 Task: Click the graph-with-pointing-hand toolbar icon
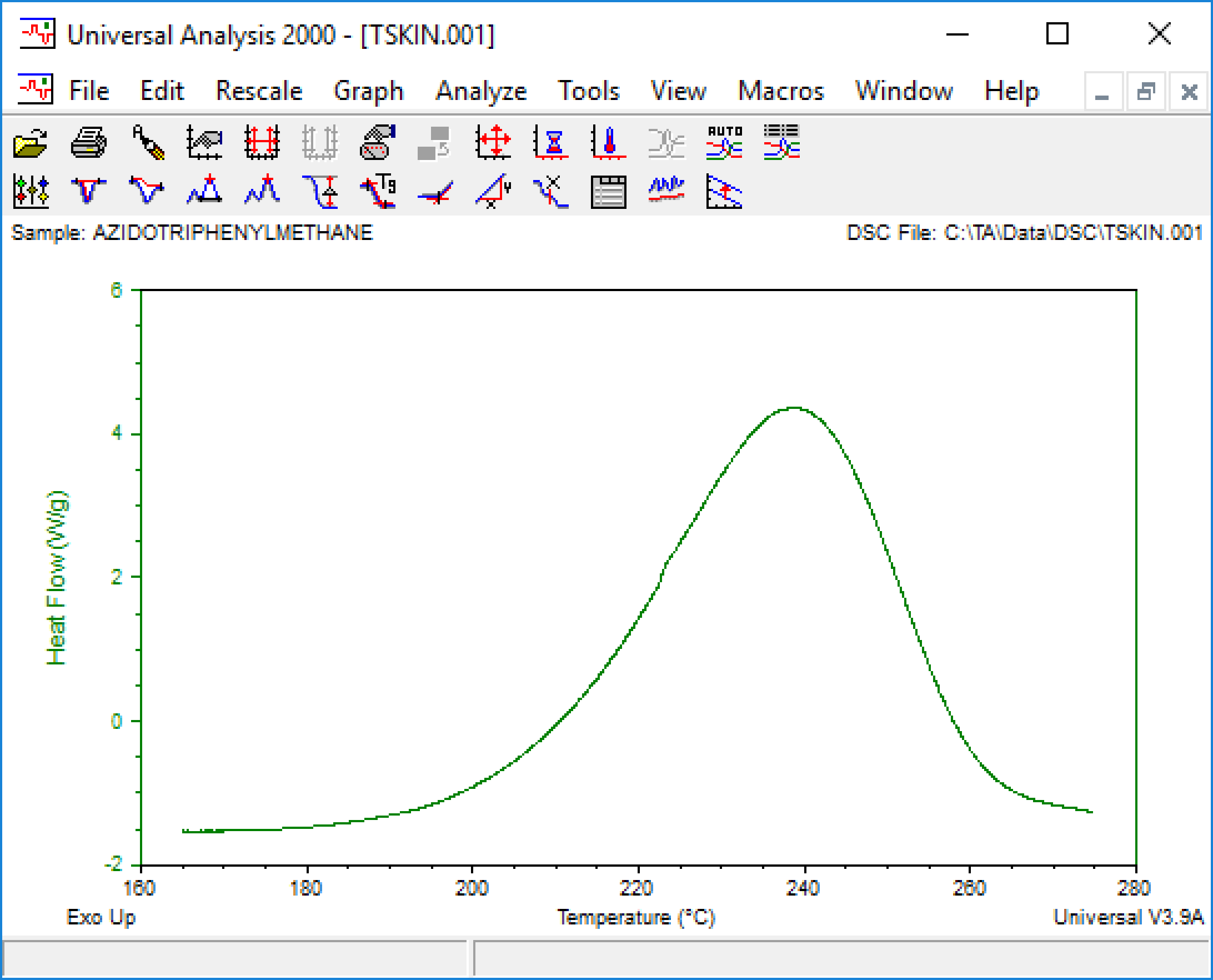205,142
